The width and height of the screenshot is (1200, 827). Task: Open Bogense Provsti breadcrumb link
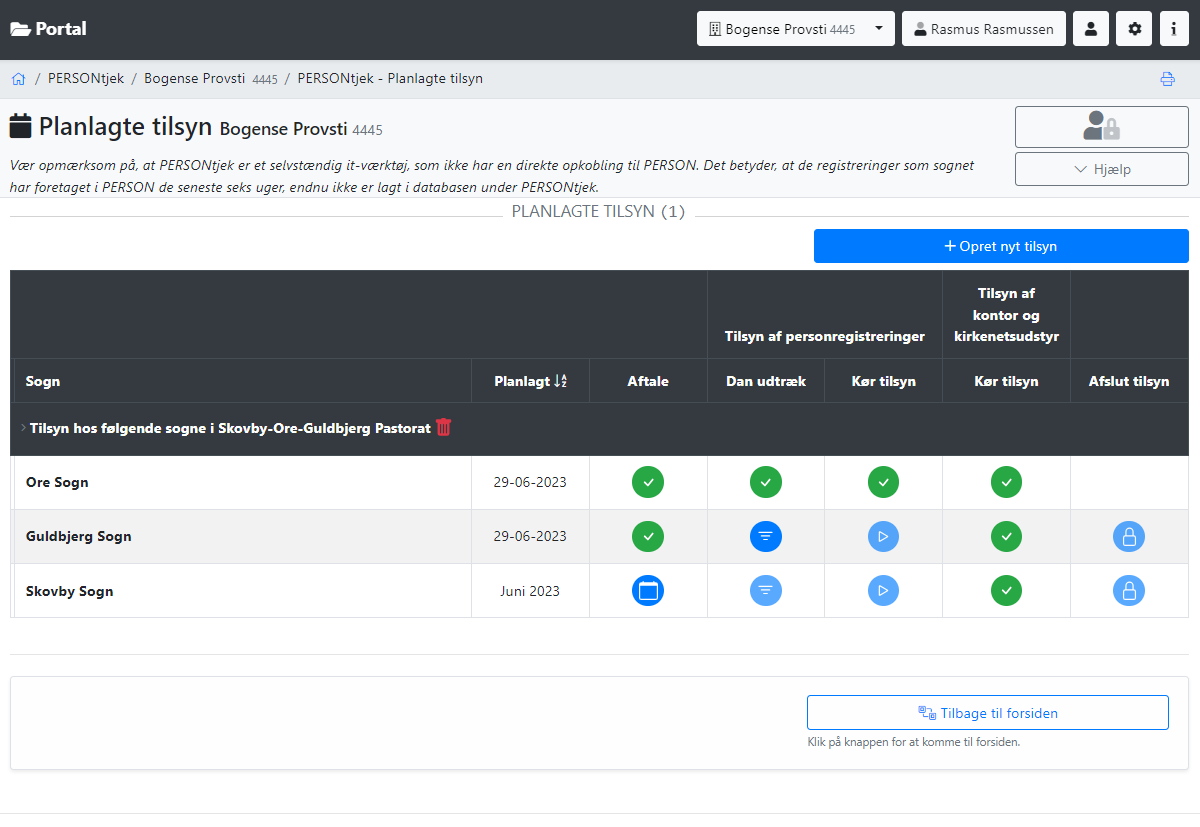211,78
